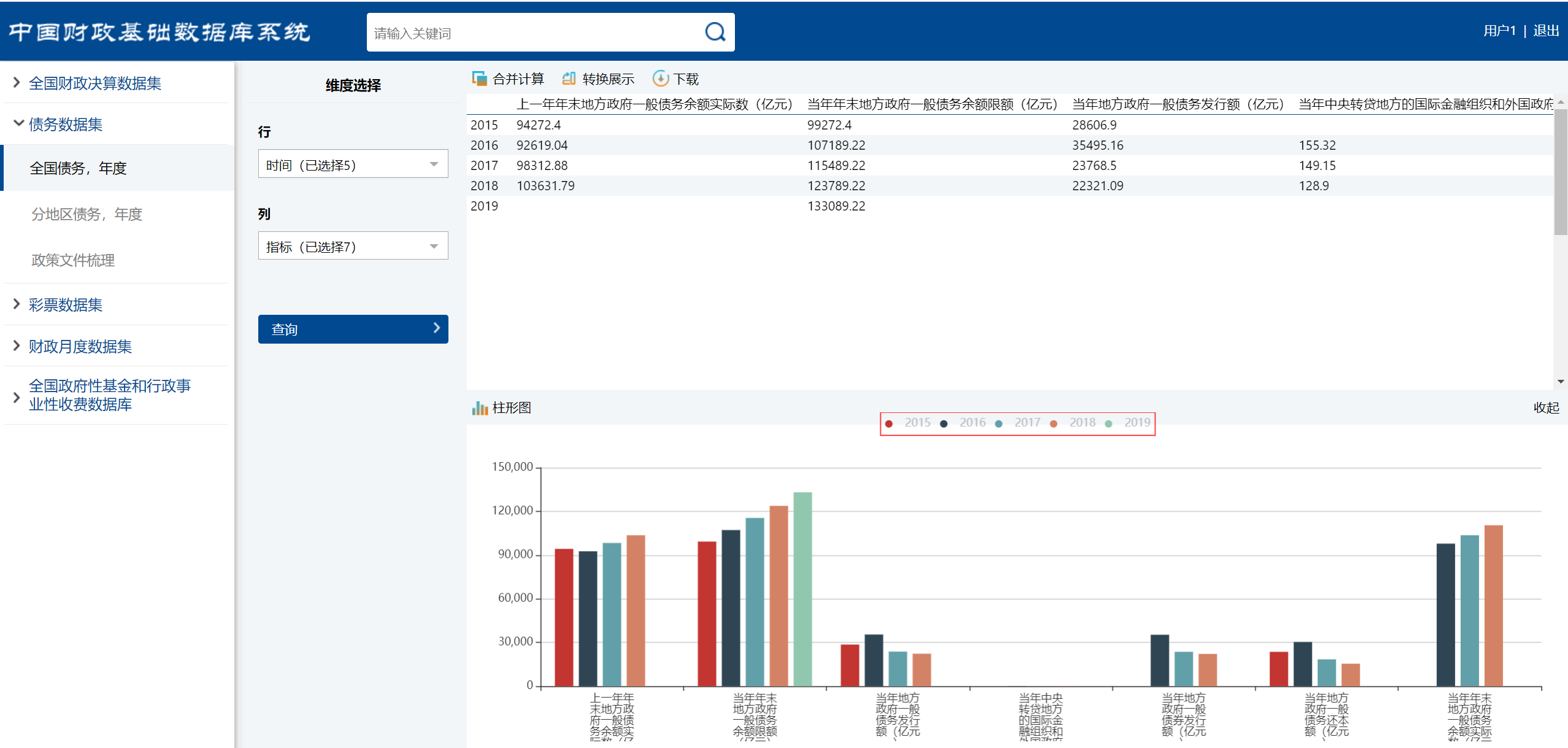This screenshot has height=748, width=1568.
Task: Click the 债务数据集 section title
Action: click(x=66, y=124)
